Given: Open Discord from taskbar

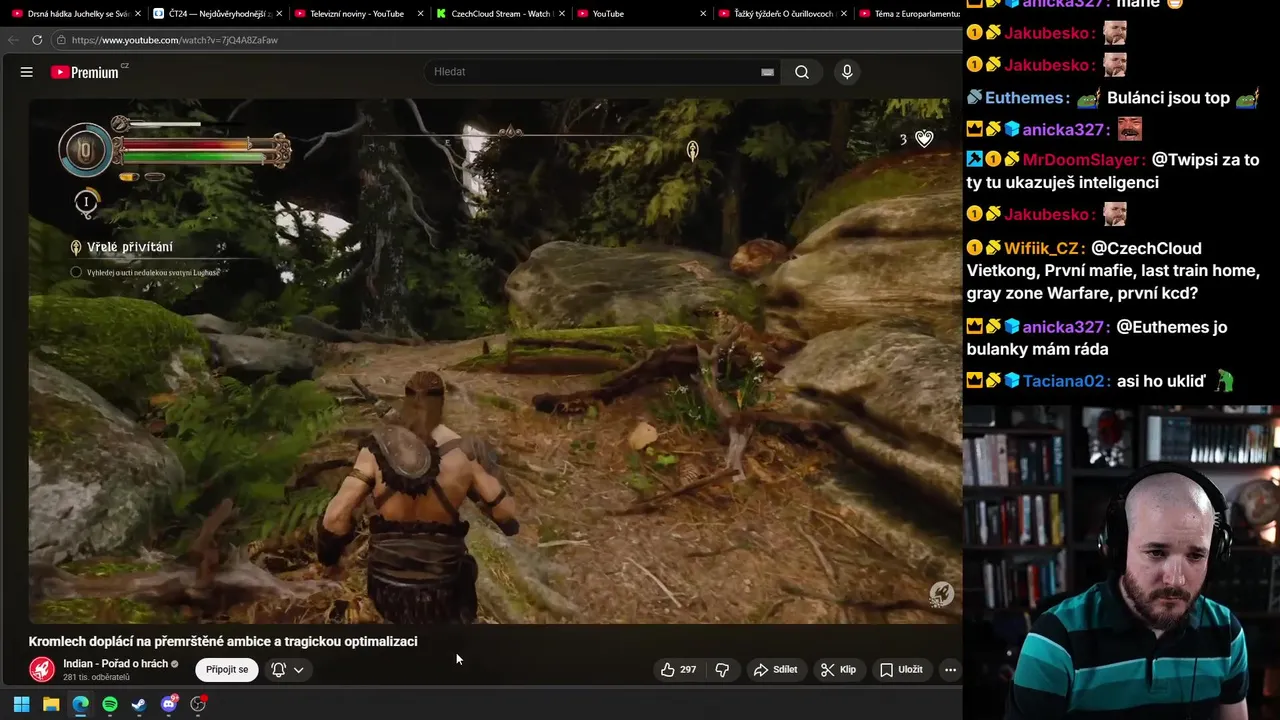Looking at the screenshot, I should pos(169,704).
